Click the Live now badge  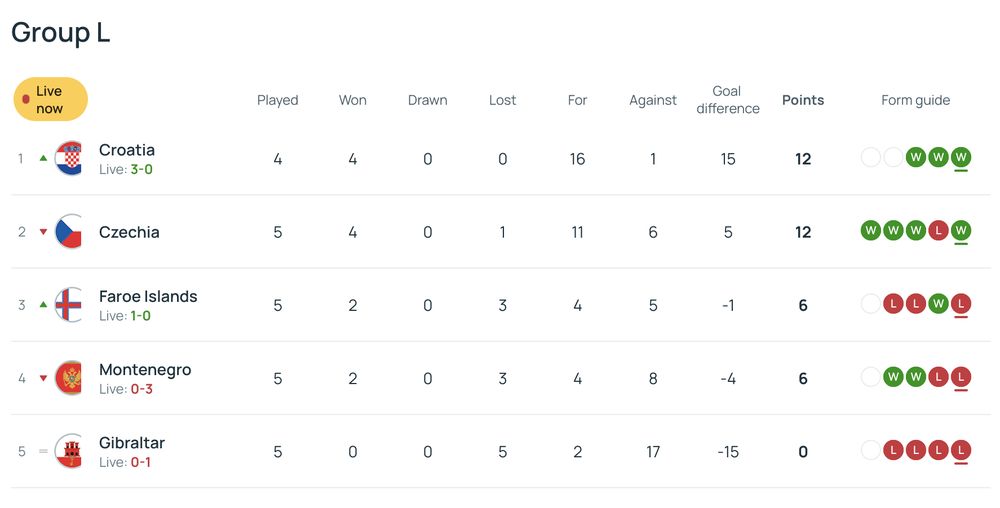tap(50, 99)
